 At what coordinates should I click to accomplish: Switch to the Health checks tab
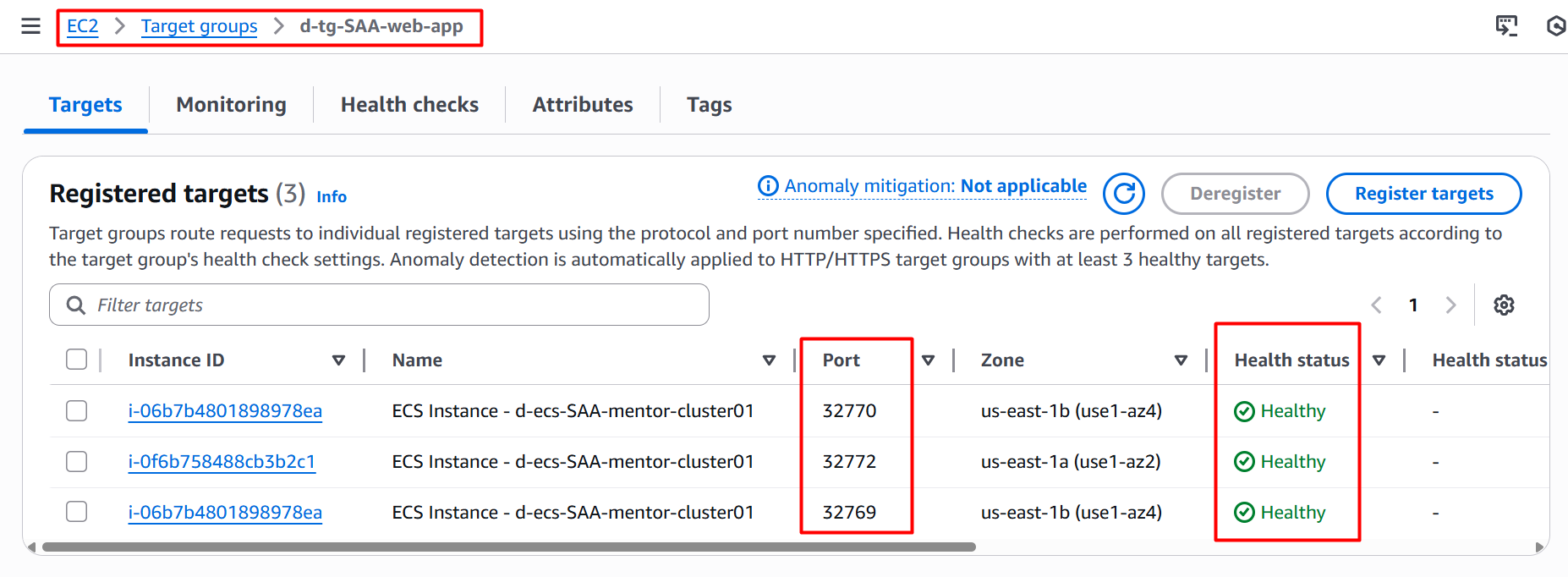point(409,105)
